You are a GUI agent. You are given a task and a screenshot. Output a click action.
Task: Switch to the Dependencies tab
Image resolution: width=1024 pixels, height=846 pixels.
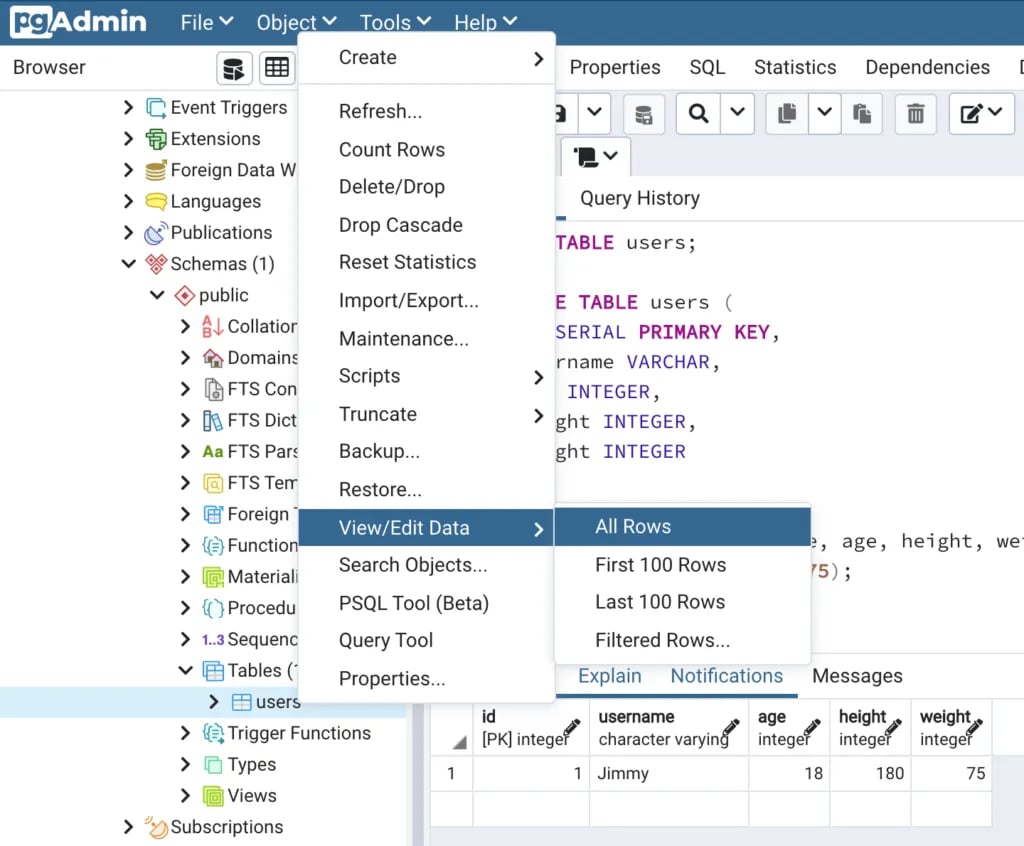click(x=927, y=68)
